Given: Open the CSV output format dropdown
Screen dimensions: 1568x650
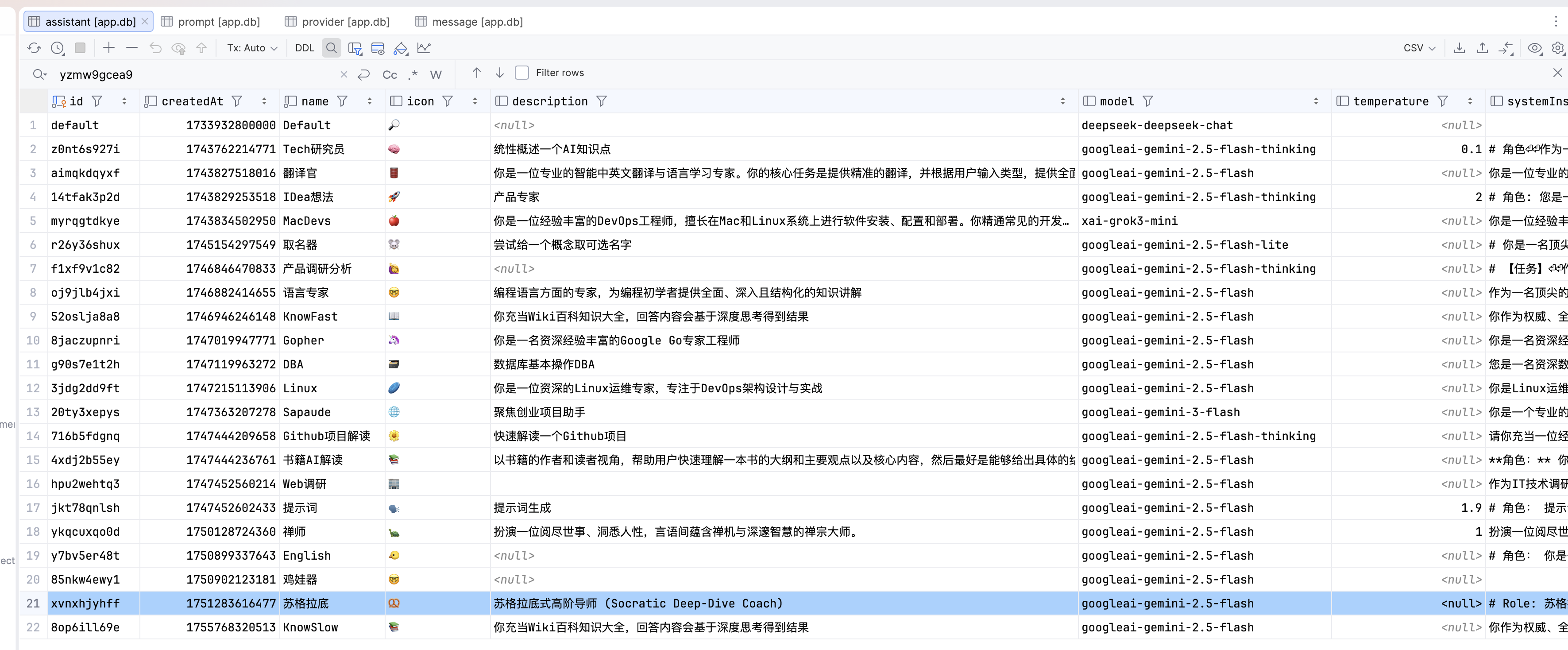Looking at the screenshot, I should 1419,48.
